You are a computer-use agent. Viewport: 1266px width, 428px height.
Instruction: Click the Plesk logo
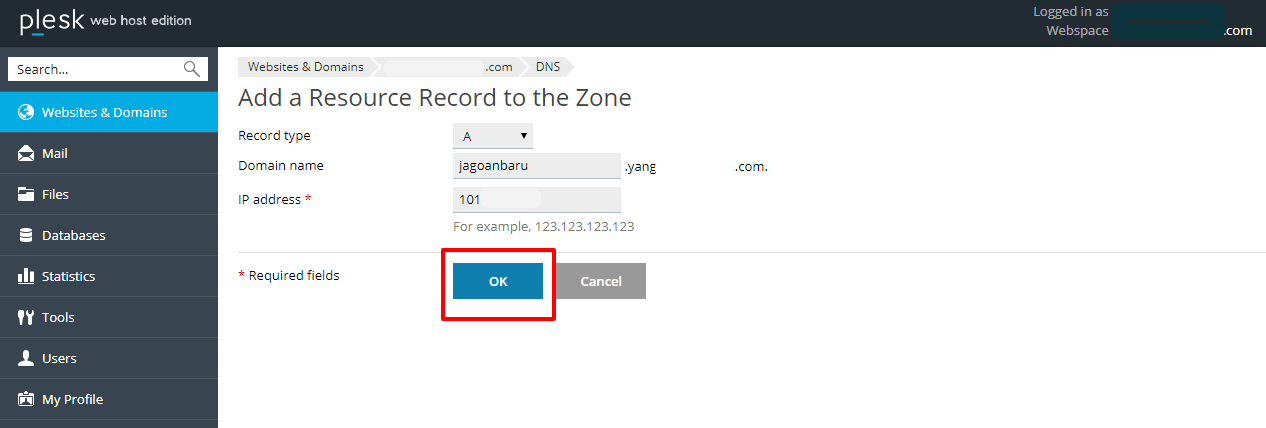50,21
